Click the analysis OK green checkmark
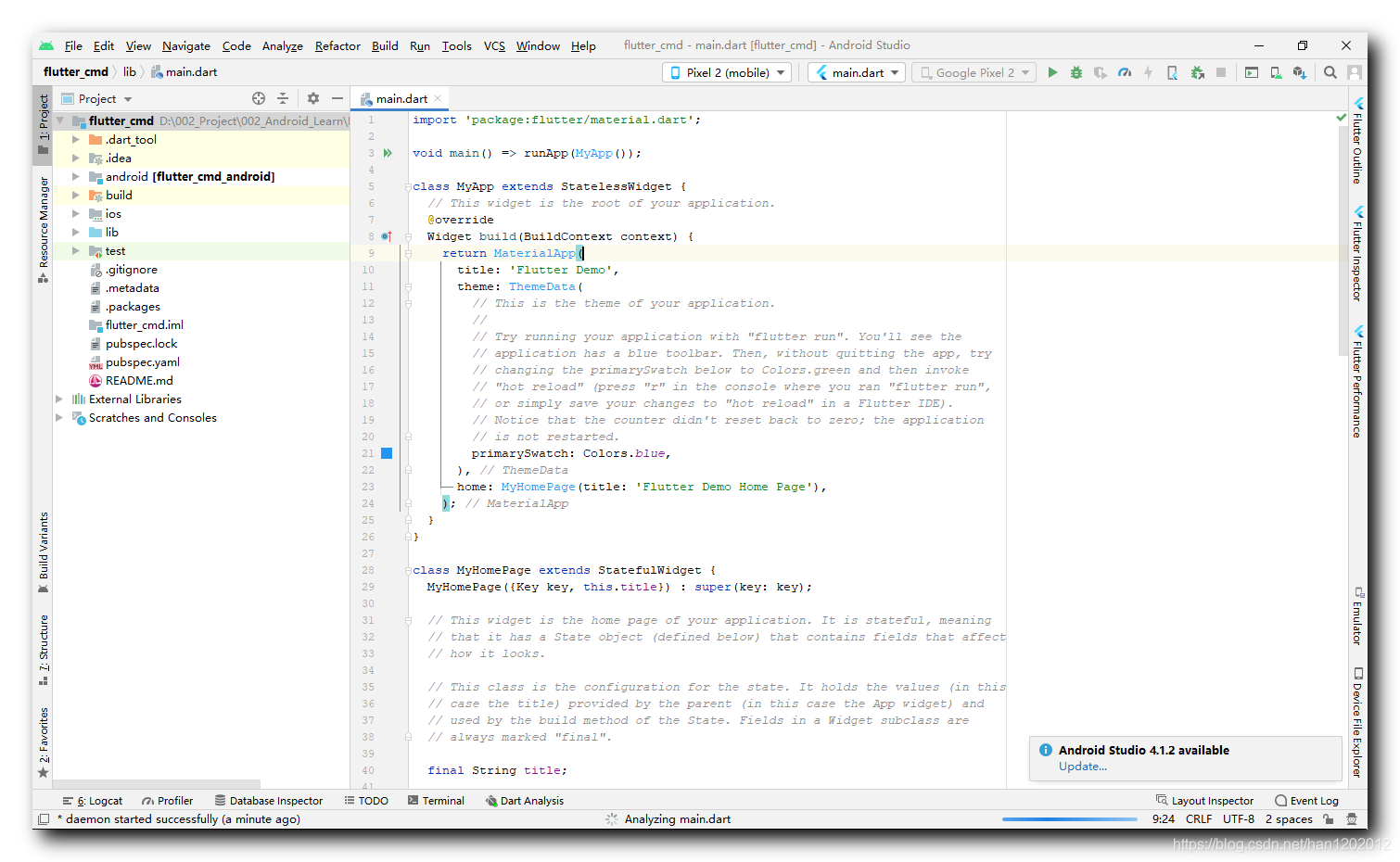This screenshot has width=1400, height=862. 1341,118
